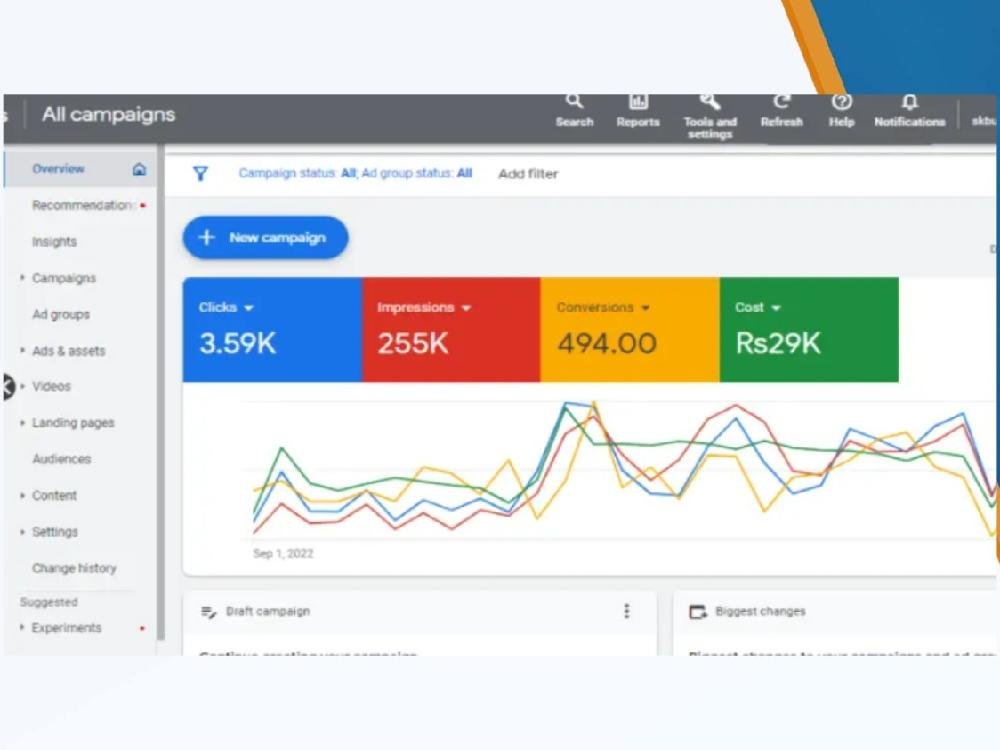Open the Help question mark icon
This screenshot has height=750, width=1000.
842,102
